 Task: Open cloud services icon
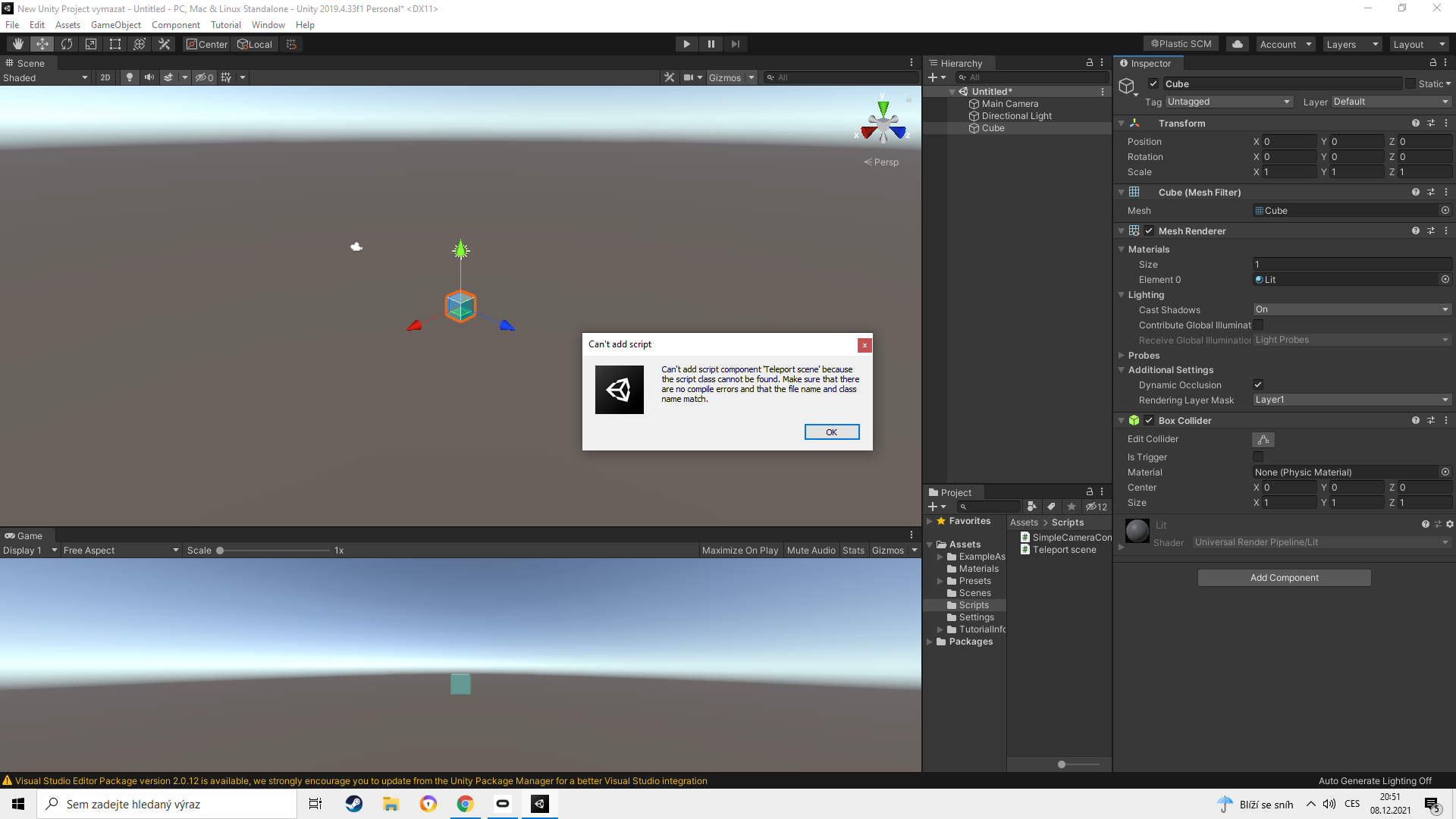(x=1238, y=44)
